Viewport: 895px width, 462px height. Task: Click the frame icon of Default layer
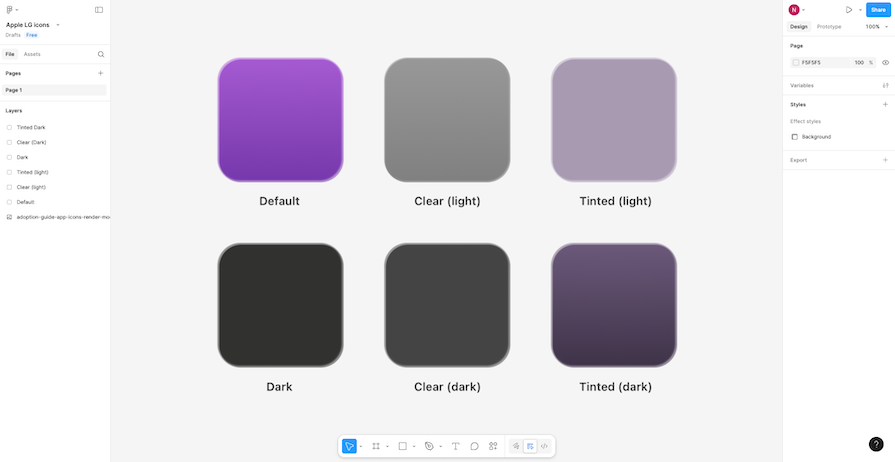click(x=9, y=202)
